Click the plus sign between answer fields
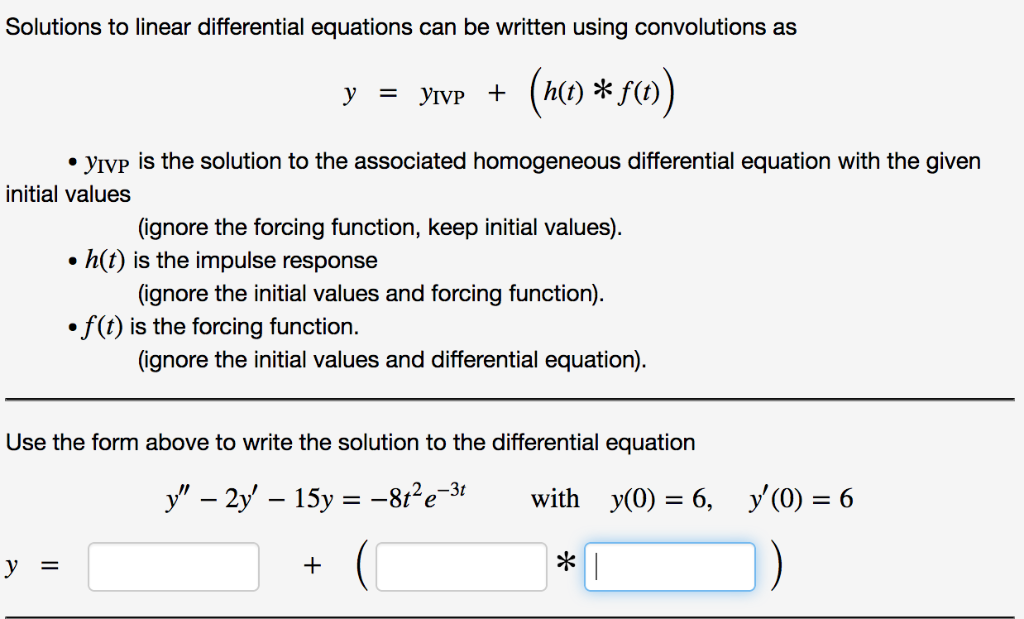 [312, 563]
